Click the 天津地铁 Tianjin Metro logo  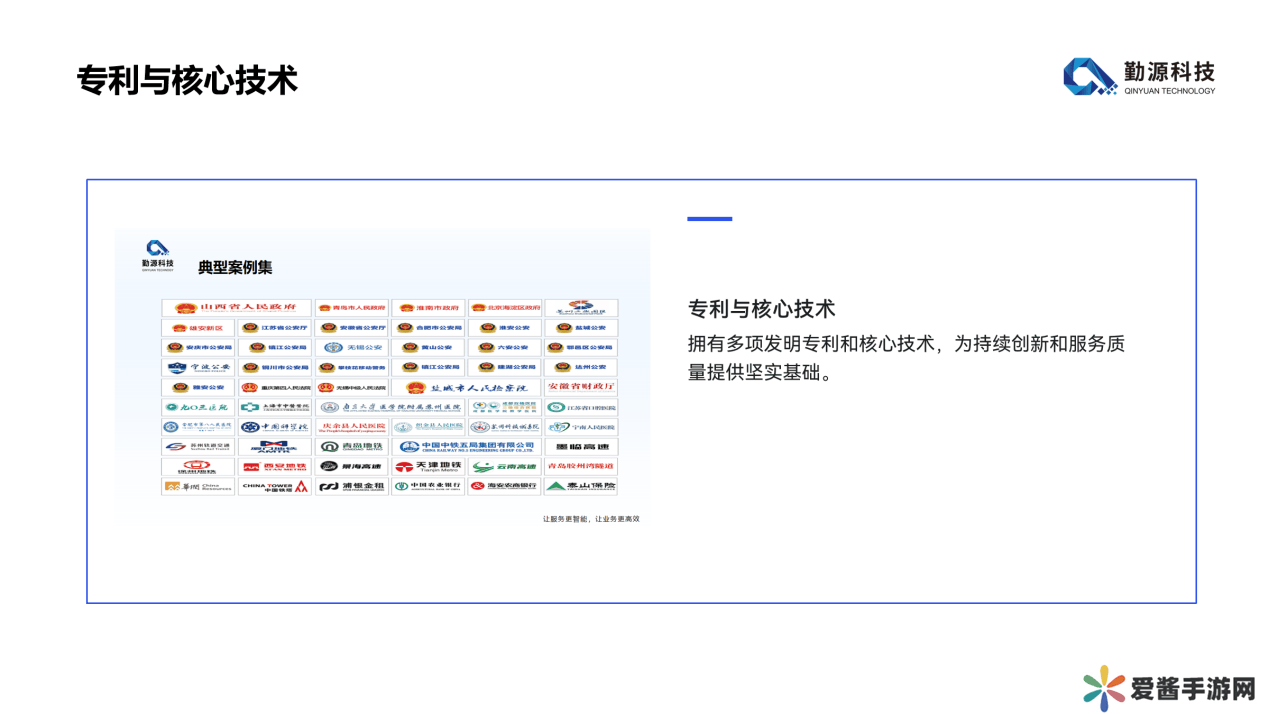[x=428, y=467]
